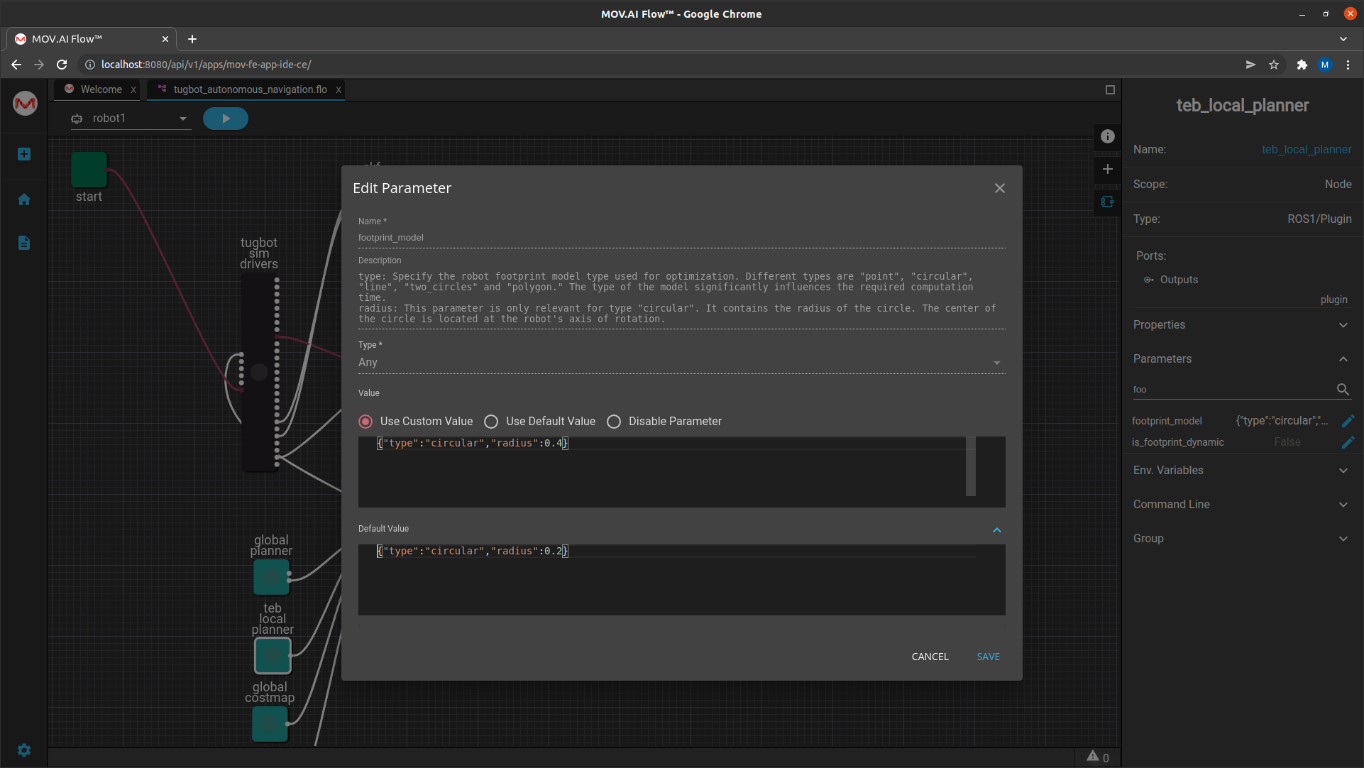The height and width of the screenshot is (768, 1364).
Task: Open the file explorer document icon in sidebar
Action: 24,243
